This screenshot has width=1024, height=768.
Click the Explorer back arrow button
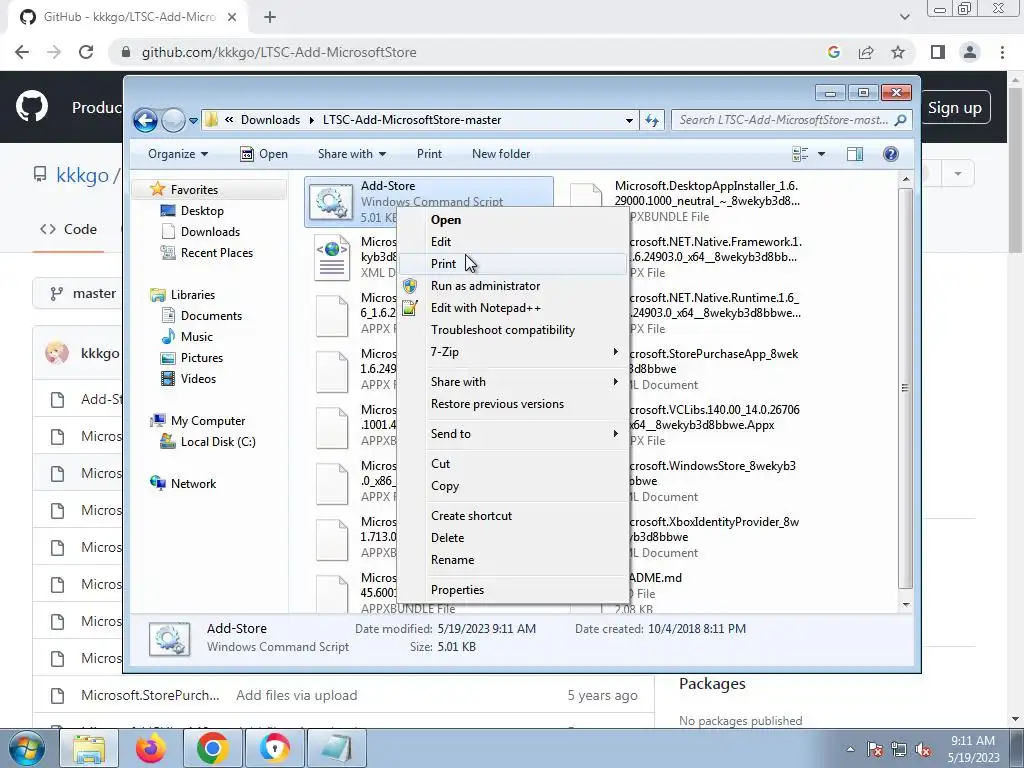pyautogui.click(x=145, y=120)
